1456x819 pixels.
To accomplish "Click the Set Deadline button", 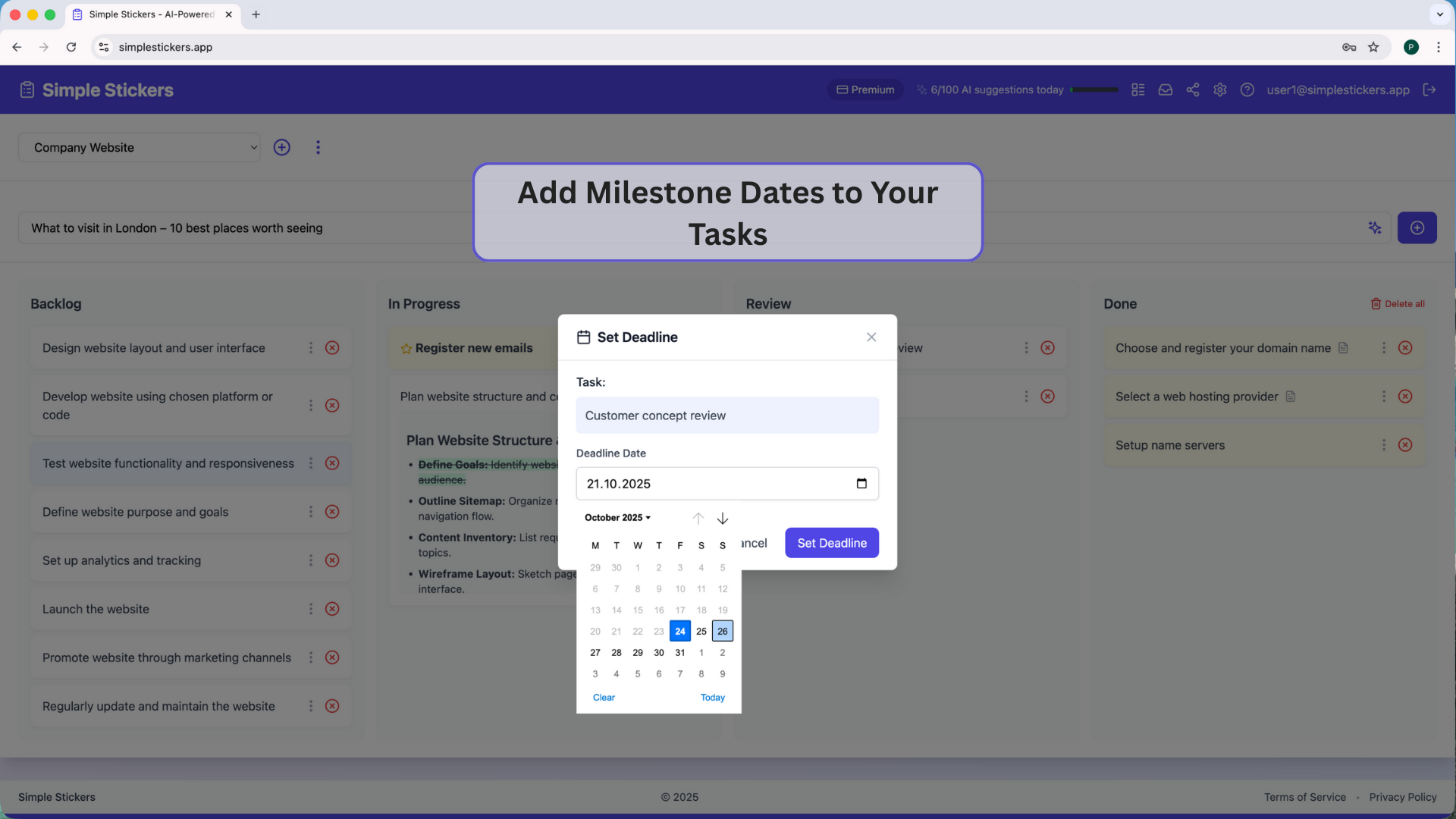I will (x=831, y=543).
